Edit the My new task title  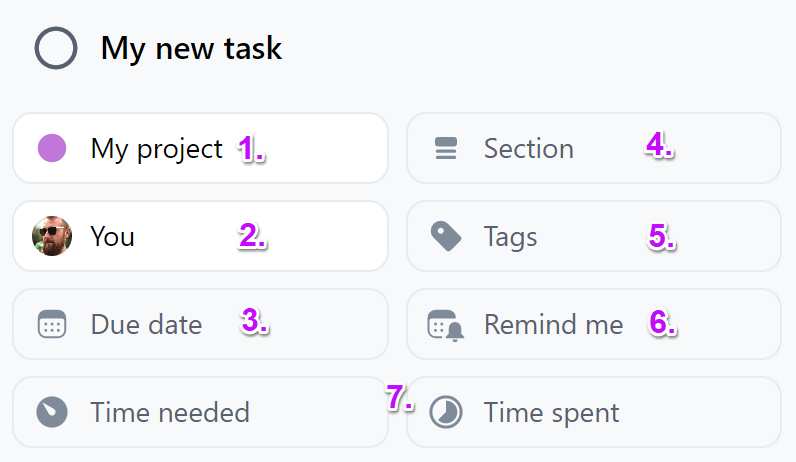[x=191, y=49]
